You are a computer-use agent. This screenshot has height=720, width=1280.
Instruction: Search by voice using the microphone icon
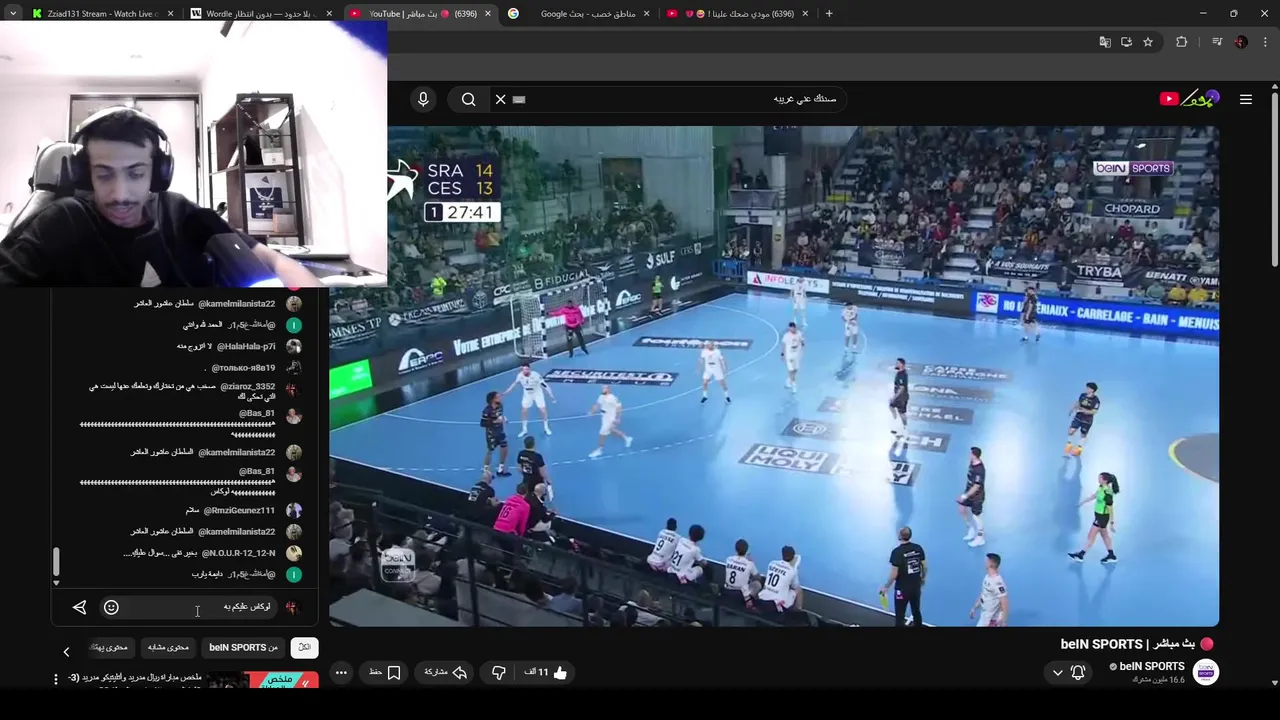point(423,99)
